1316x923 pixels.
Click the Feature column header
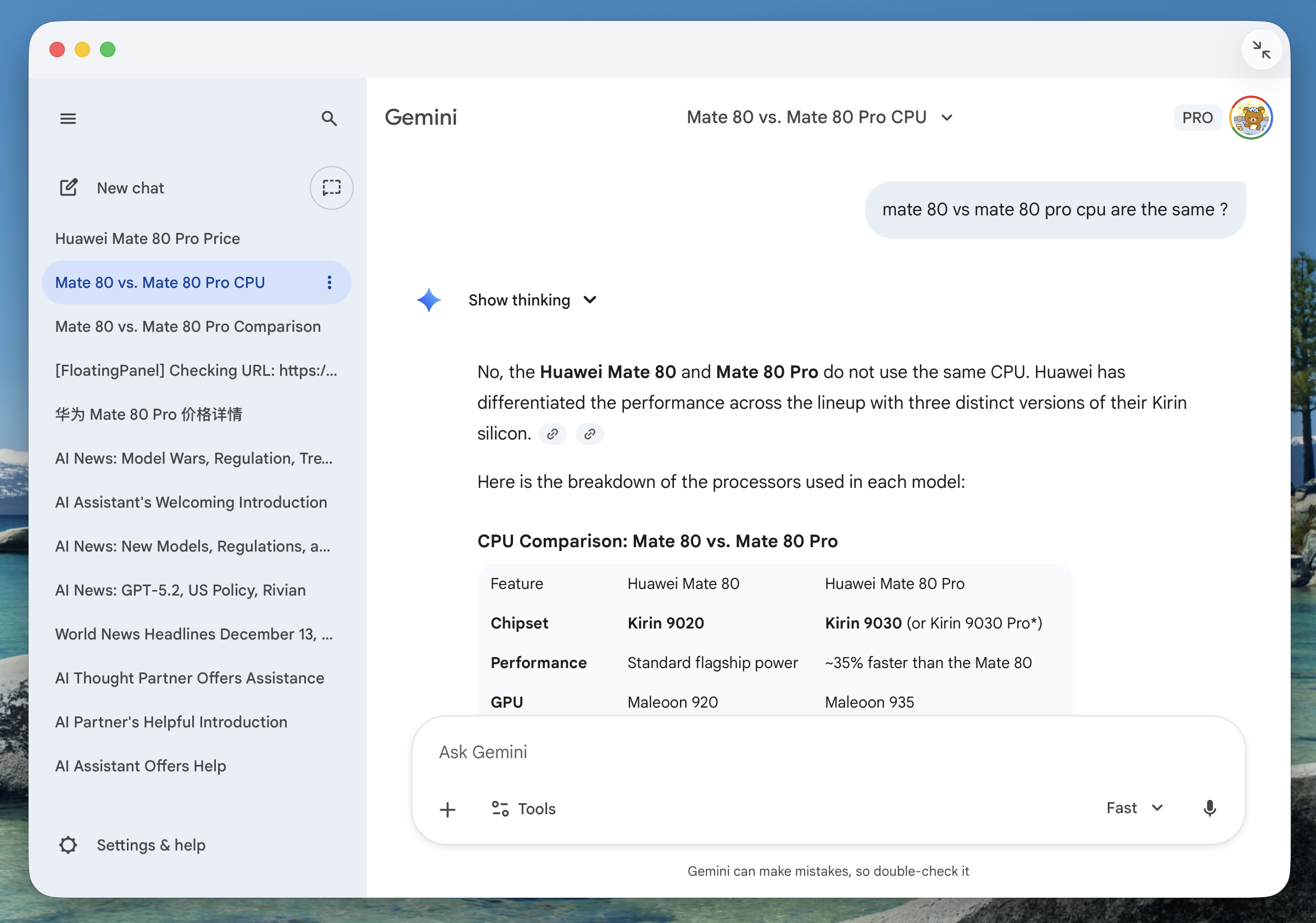point(516,583)
